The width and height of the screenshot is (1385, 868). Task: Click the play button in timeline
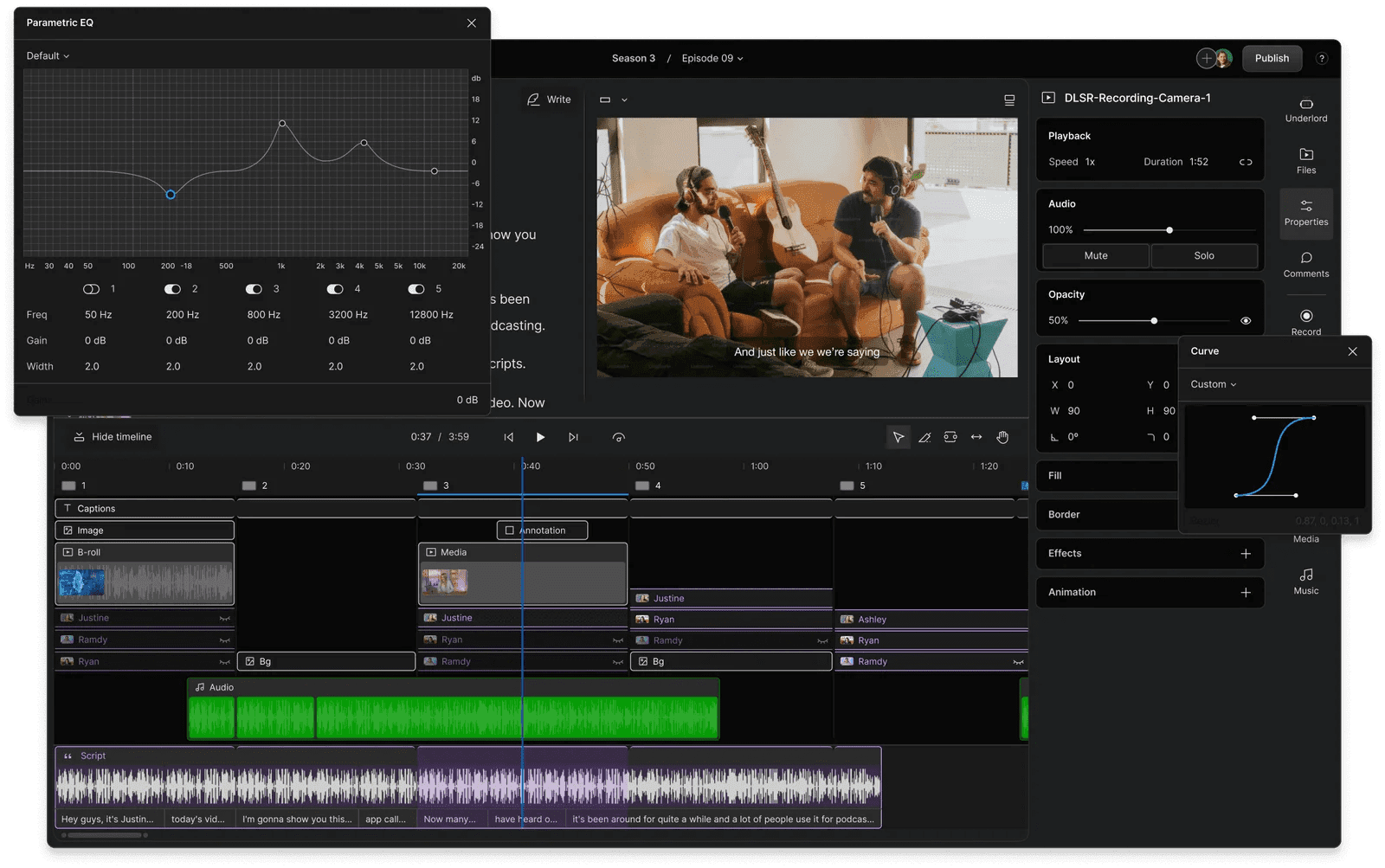pos(540,437)
